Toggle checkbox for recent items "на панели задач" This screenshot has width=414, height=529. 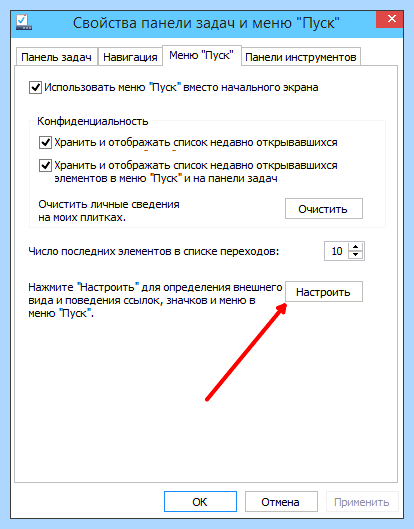[45, 166]
